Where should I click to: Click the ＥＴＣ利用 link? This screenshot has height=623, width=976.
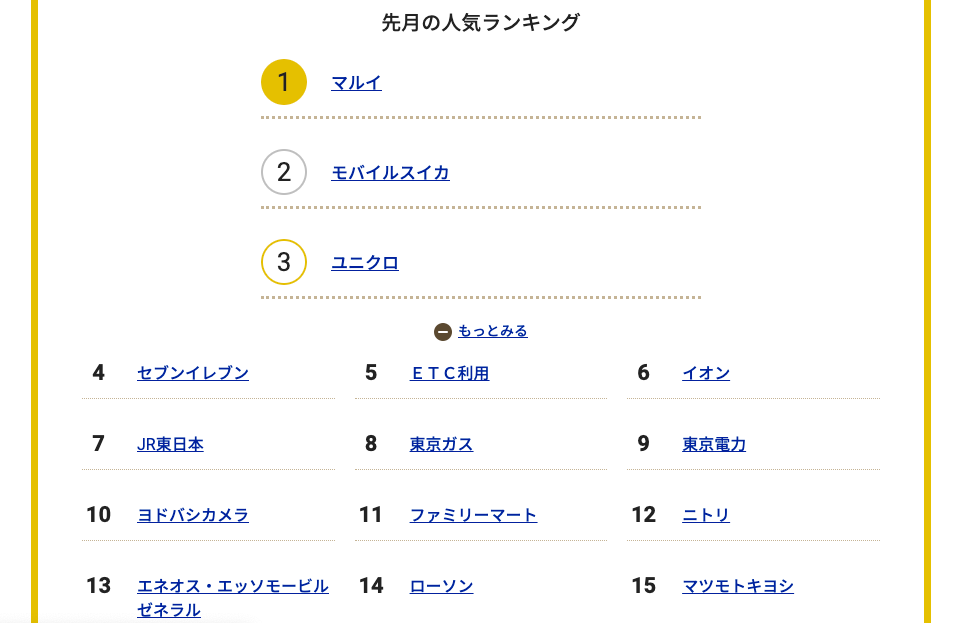click(x=449, y=373)
